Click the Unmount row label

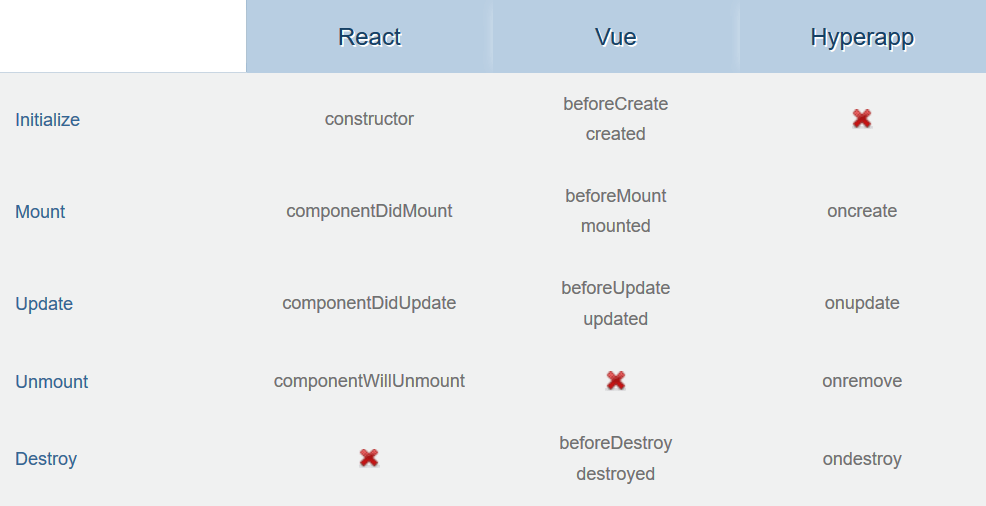coord(51,382)
